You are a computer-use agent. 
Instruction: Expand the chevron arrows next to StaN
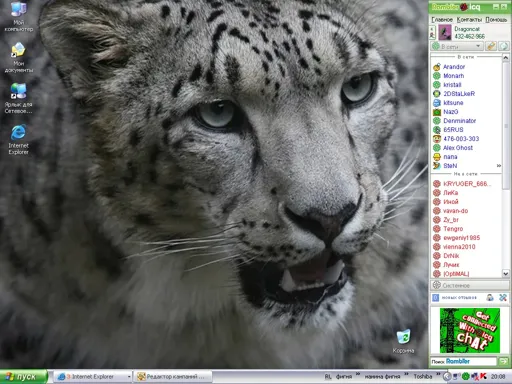[499, 166]
